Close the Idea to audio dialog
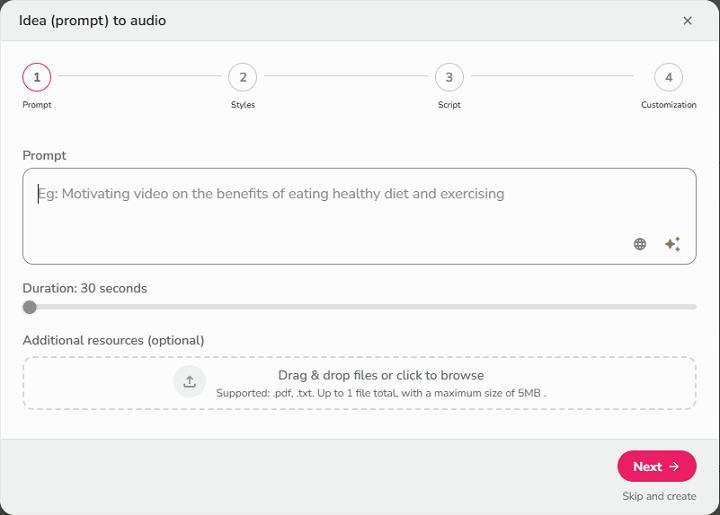The image size is (720, 515). (x=687, y=21)
